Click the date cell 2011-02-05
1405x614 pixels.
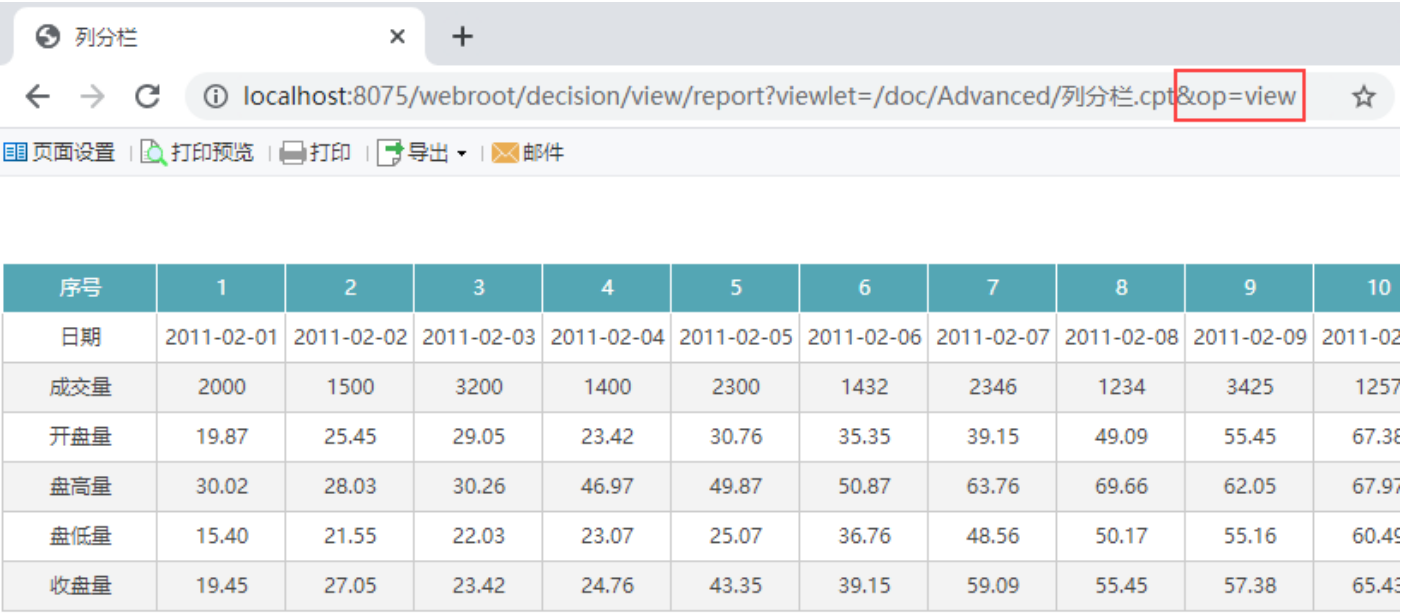coord(736,337)
